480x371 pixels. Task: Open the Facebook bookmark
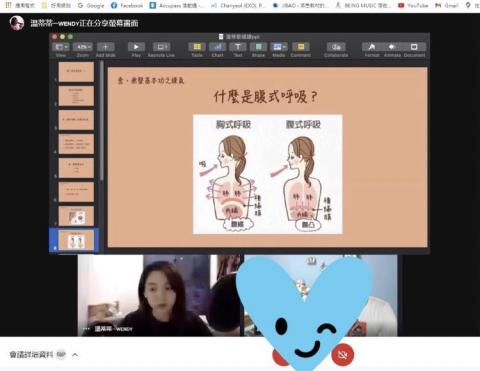[x=127, y=5]
